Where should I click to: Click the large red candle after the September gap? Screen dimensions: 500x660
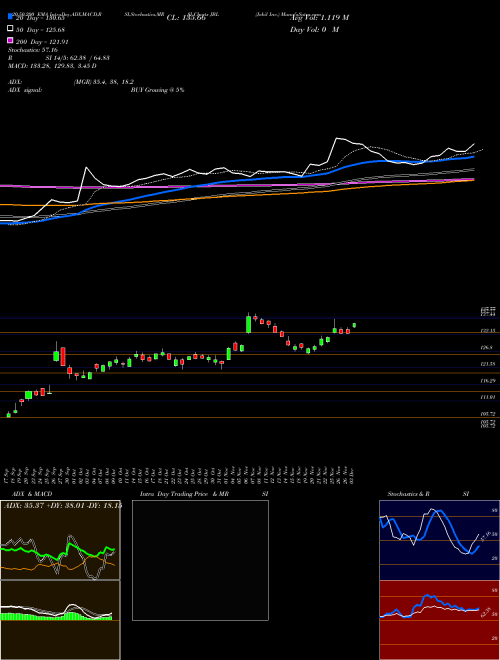coord(63,356)
